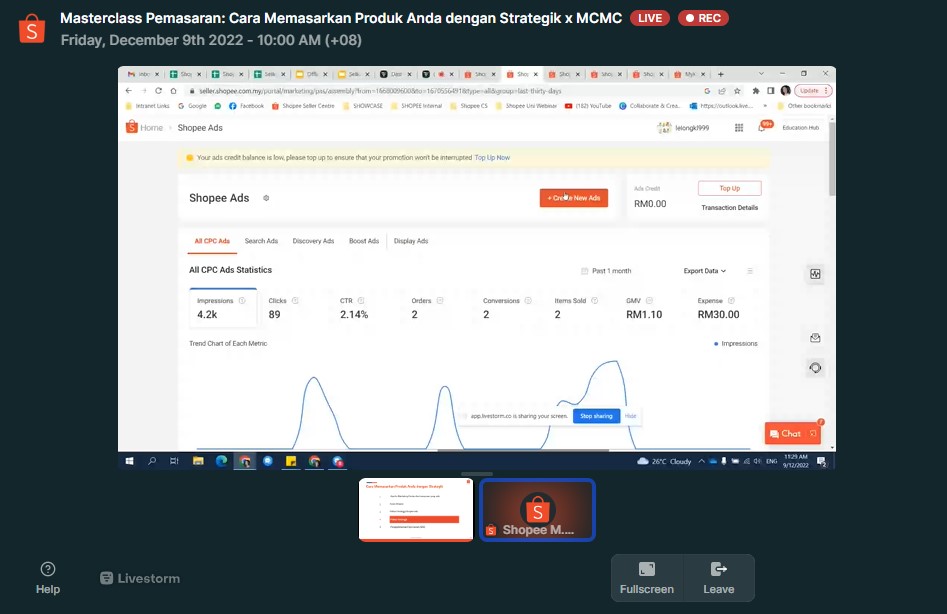This screenshot has width=947, height=614.
Task: Open the Facebook bookmark
Action: tap(246, 106)
